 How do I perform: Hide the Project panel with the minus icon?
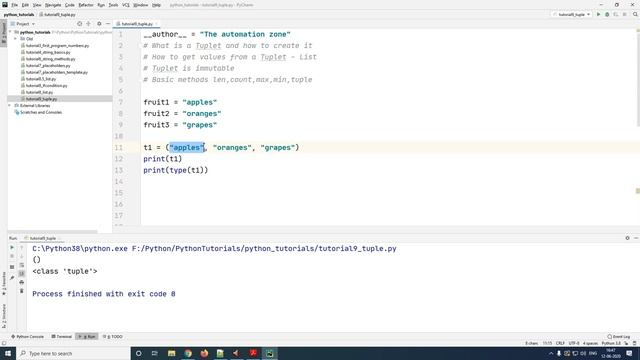click(108, 24)
